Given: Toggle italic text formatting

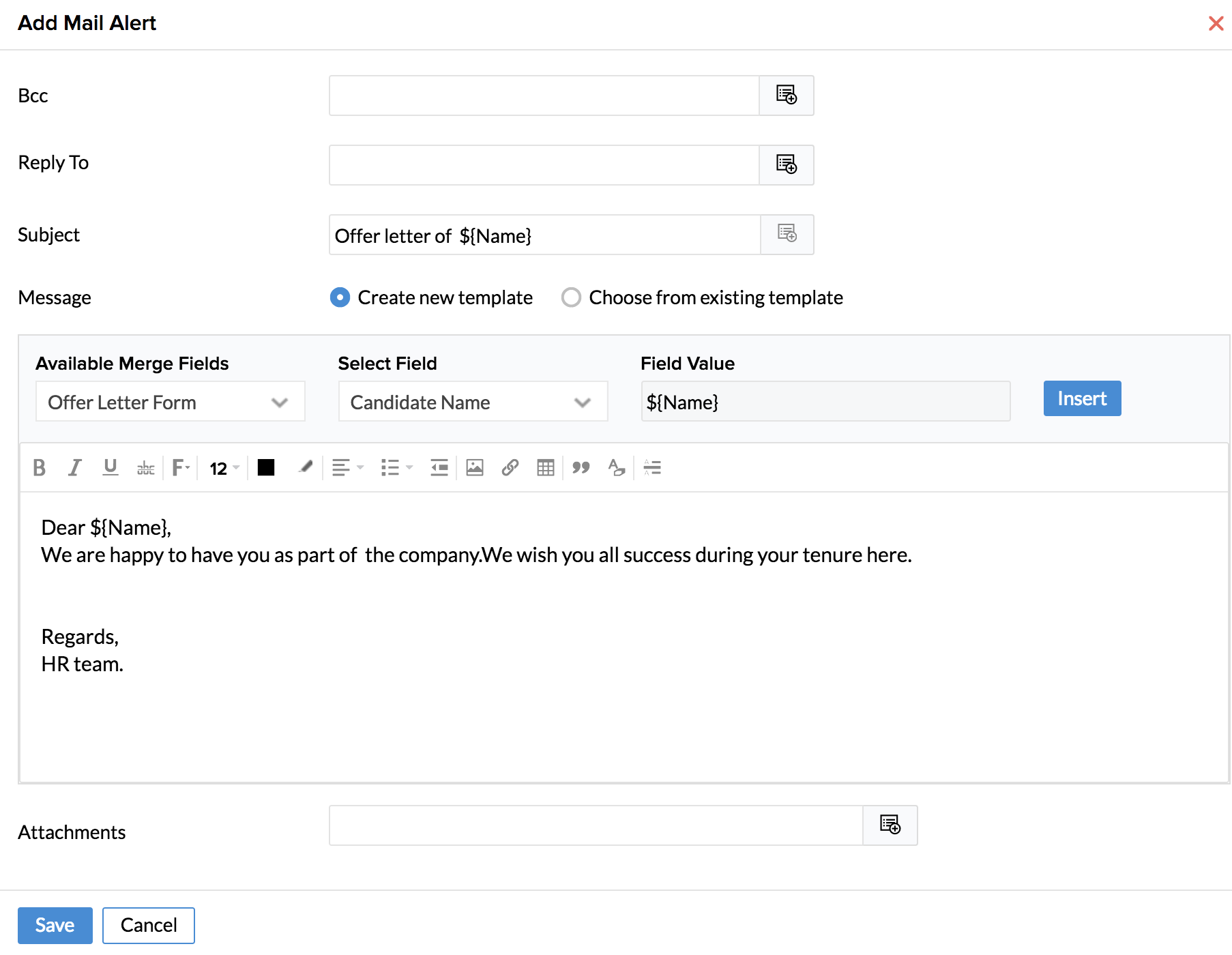Looking at the screenshot, I should (x=74, y=468).
